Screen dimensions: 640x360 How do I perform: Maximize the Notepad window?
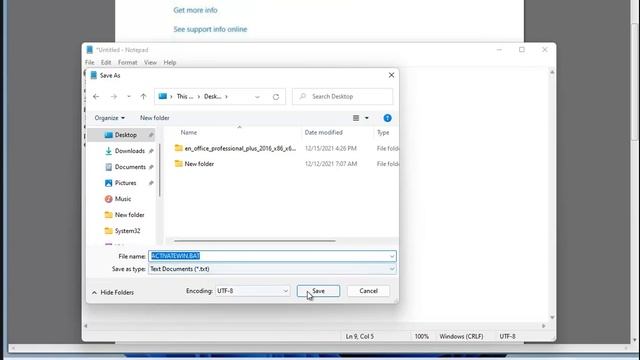point(522,50)
